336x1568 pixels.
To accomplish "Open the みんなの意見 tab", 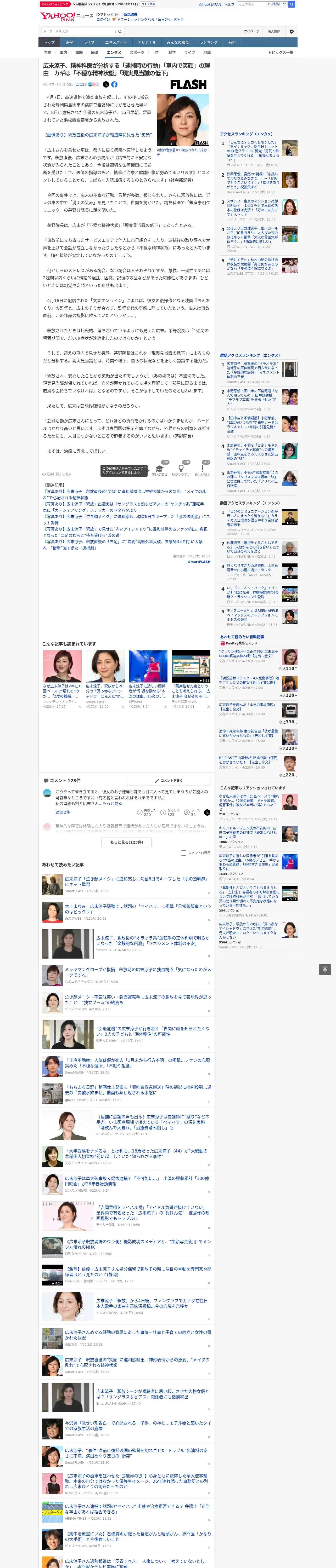I will (x=178, y=43).
